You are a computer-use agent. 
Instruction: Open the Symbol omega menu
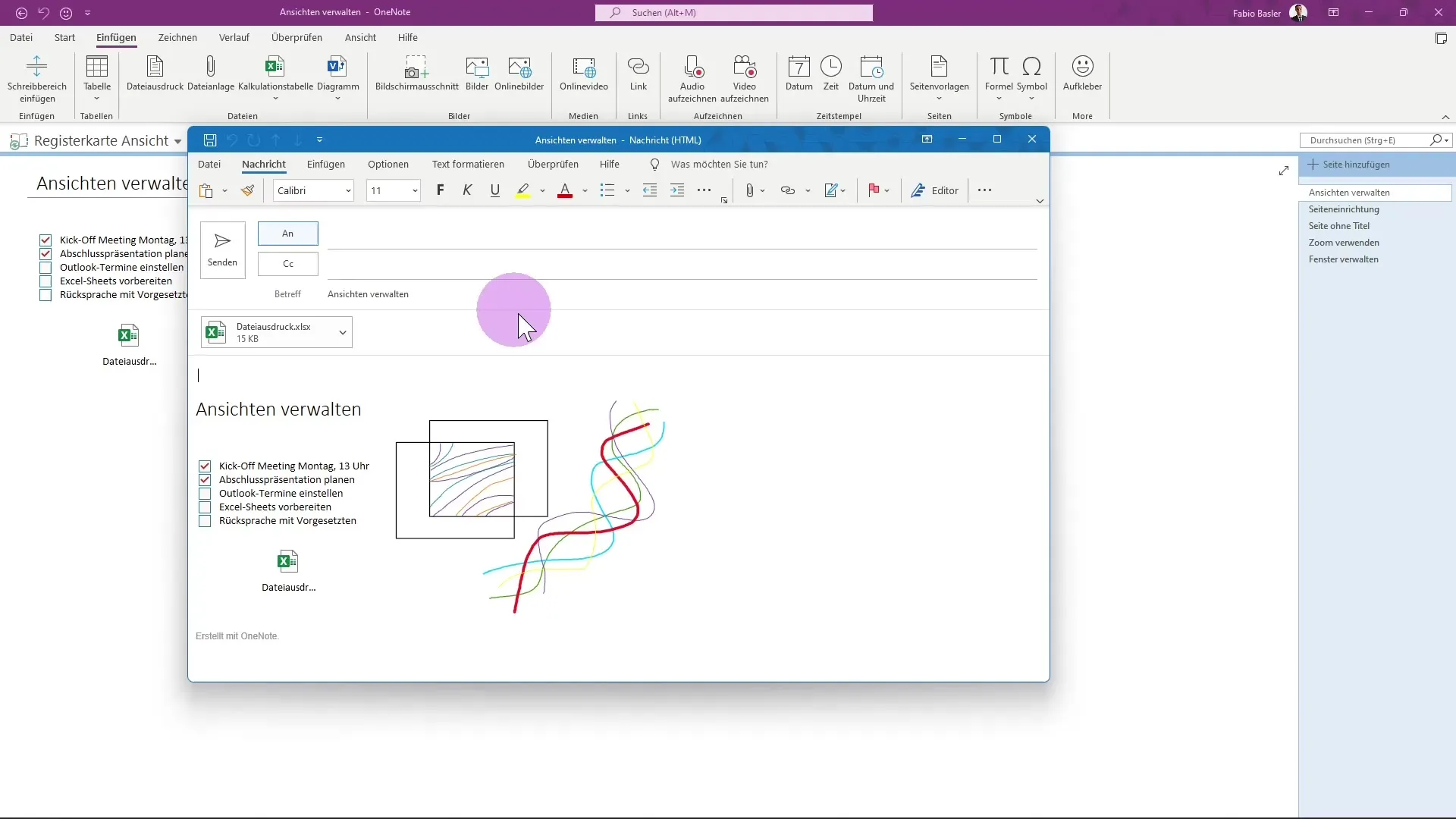click(1031, 79)
